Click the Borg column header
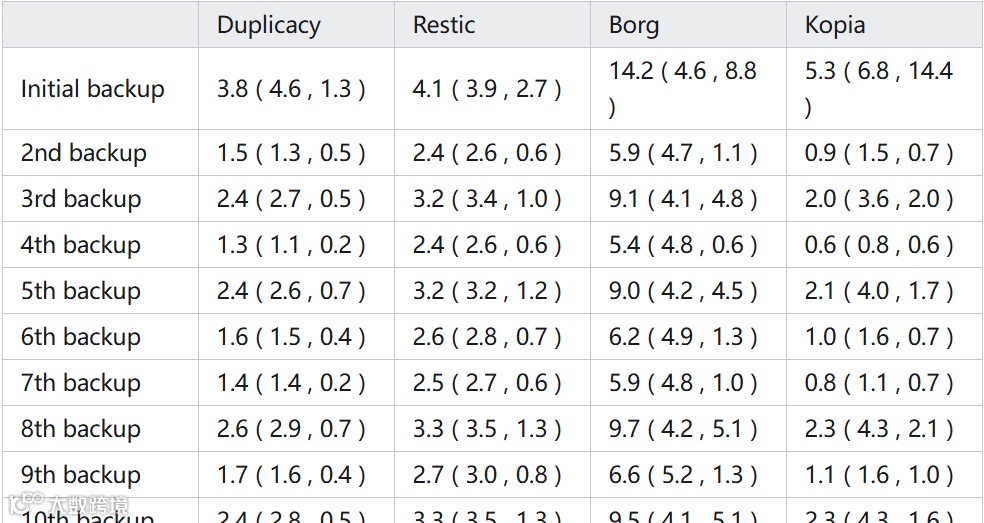This screenshot has height=523, width=984. pos(634,26)
